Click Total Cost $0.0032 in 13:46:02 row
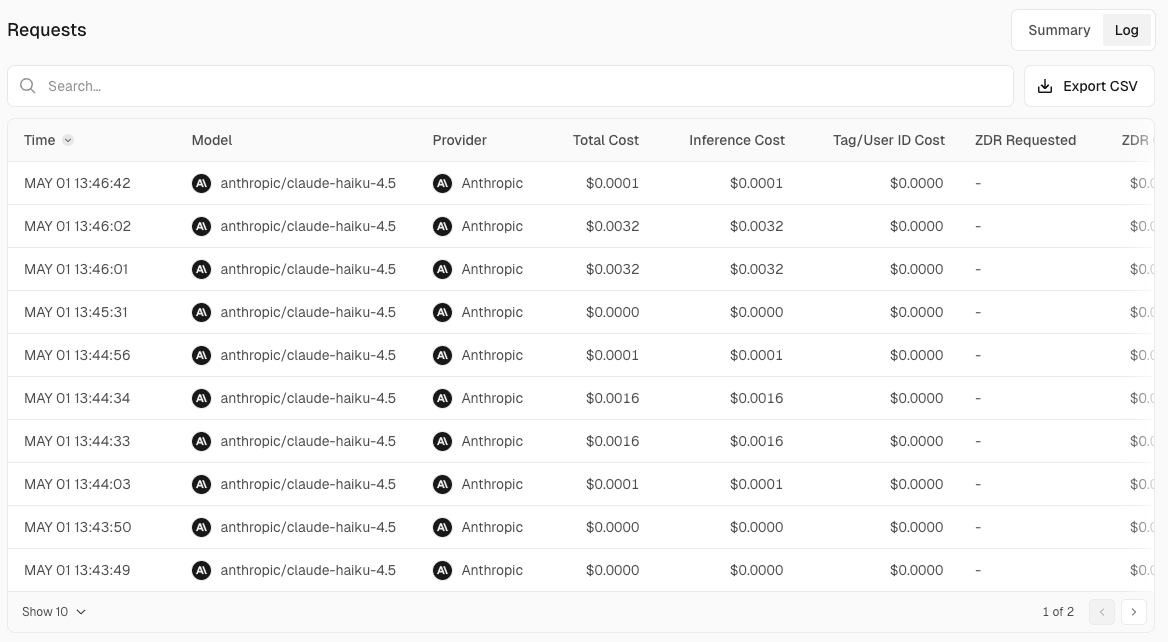 [x=612, y=226]
